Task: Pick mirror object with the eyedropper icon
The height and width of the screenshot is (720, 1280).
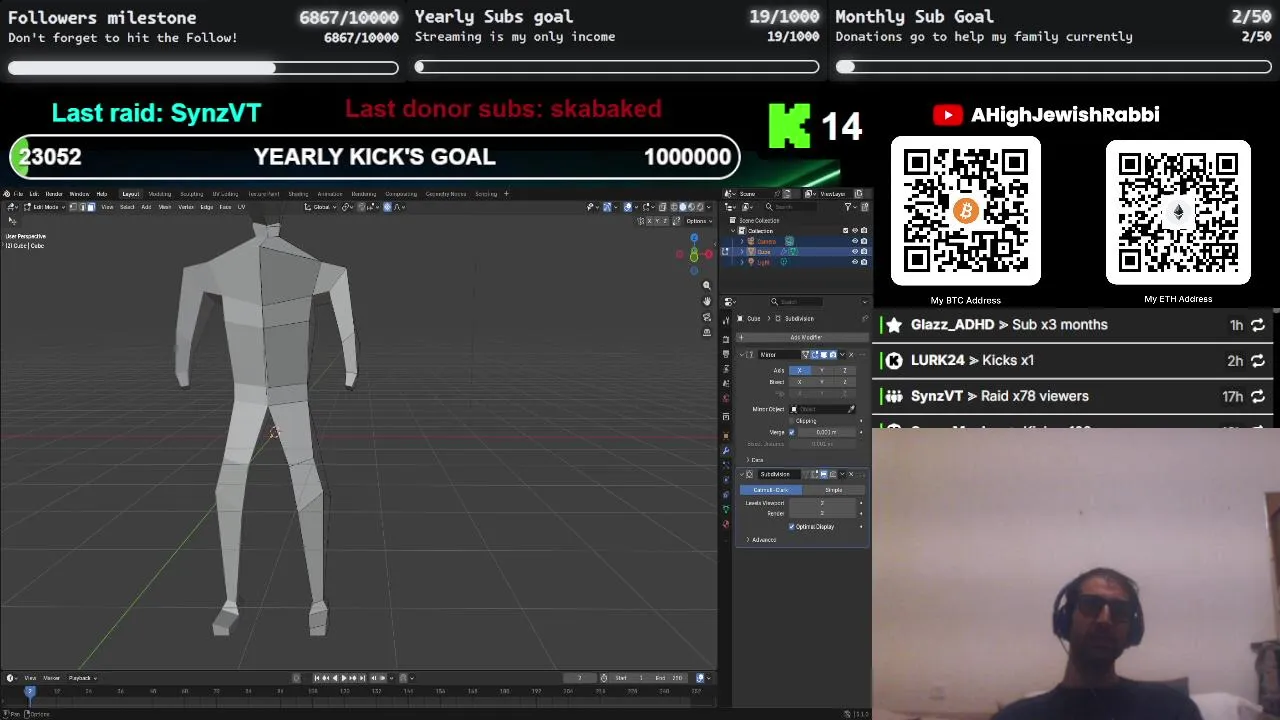Action: [852, 409]
